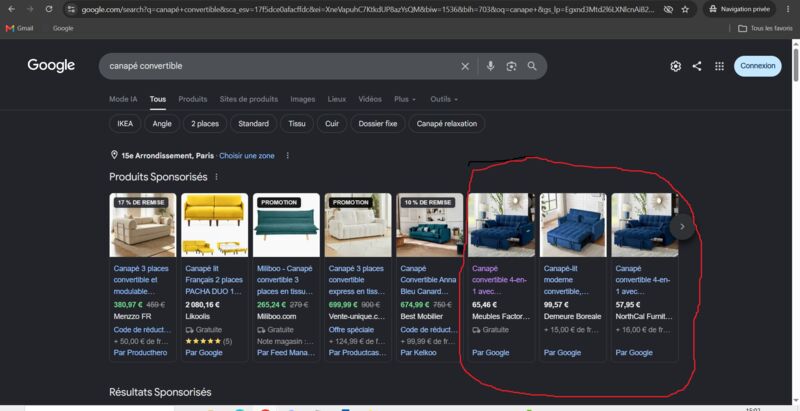Open browser three-dot menu
This screenshot has height=411, width=800.
click(789, 9)
